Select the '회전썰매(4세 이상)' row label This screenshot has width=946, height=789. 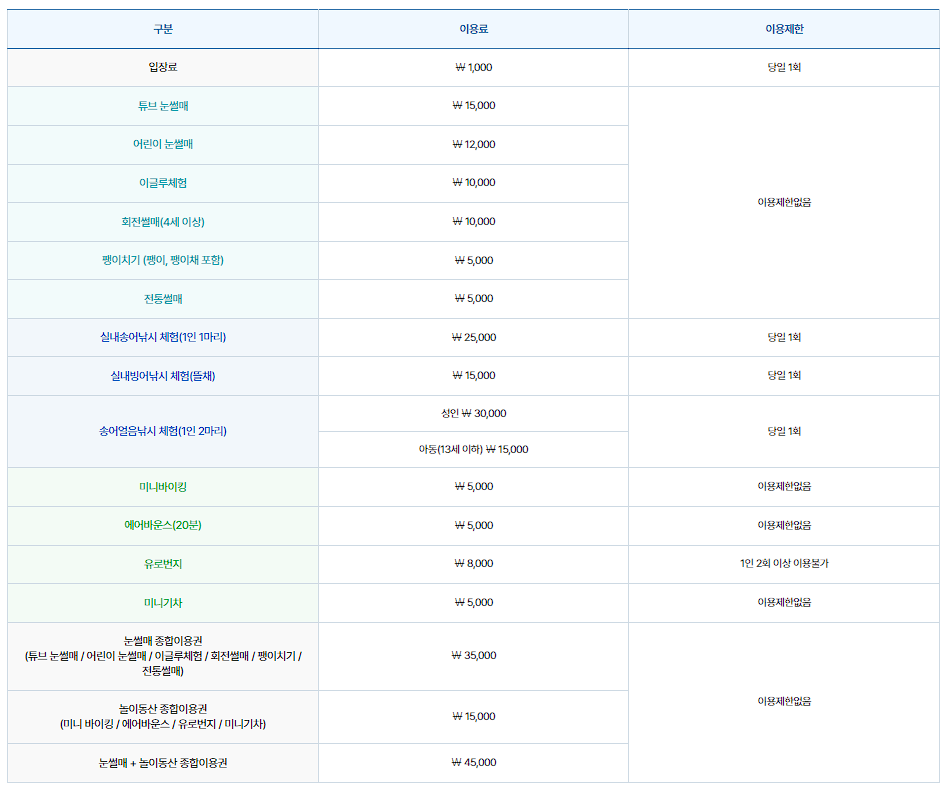click(163, 221)
